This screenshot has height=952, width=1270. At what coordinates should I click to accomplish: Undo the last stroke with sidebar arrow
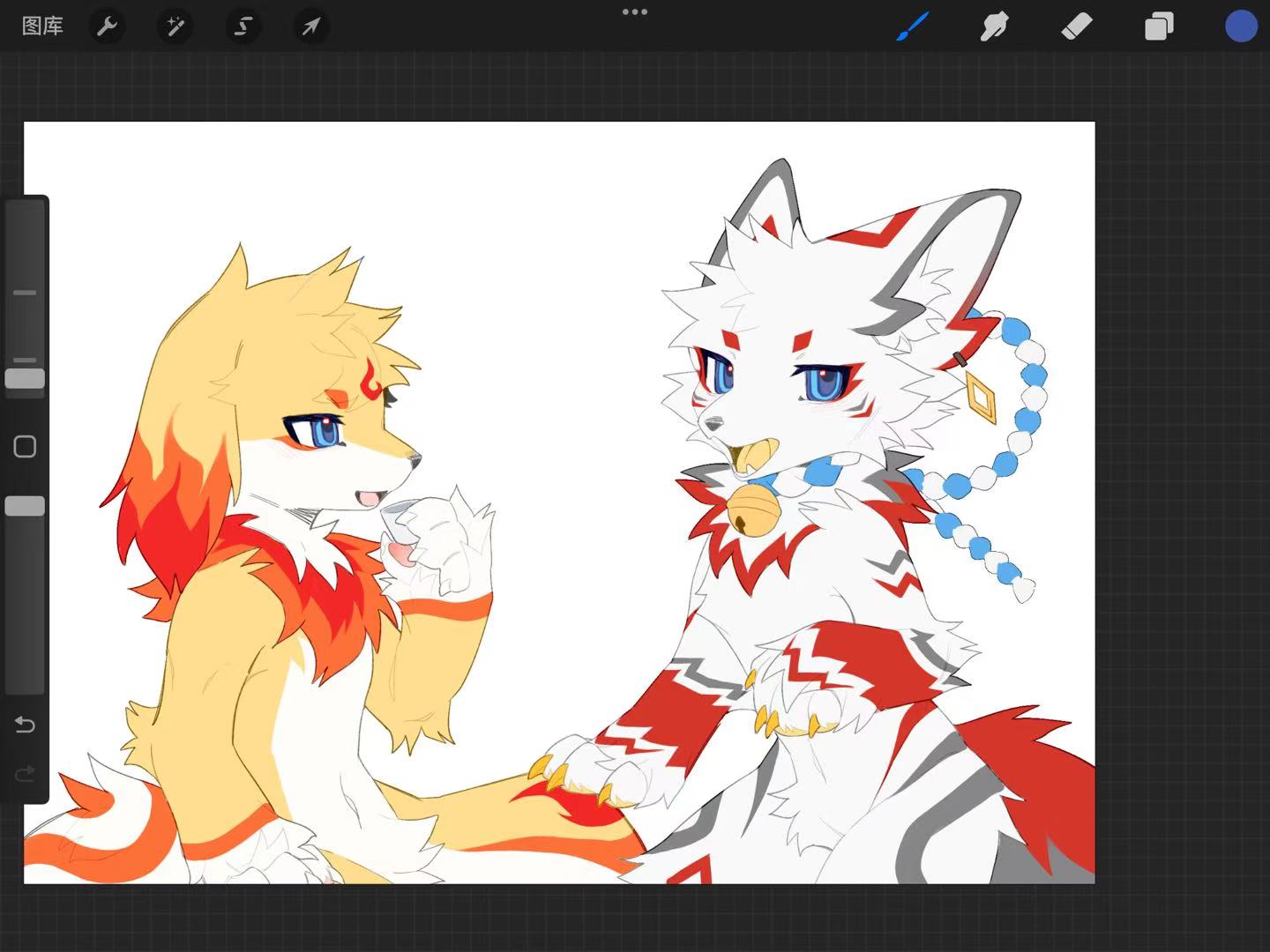click(x=25, y=725)
